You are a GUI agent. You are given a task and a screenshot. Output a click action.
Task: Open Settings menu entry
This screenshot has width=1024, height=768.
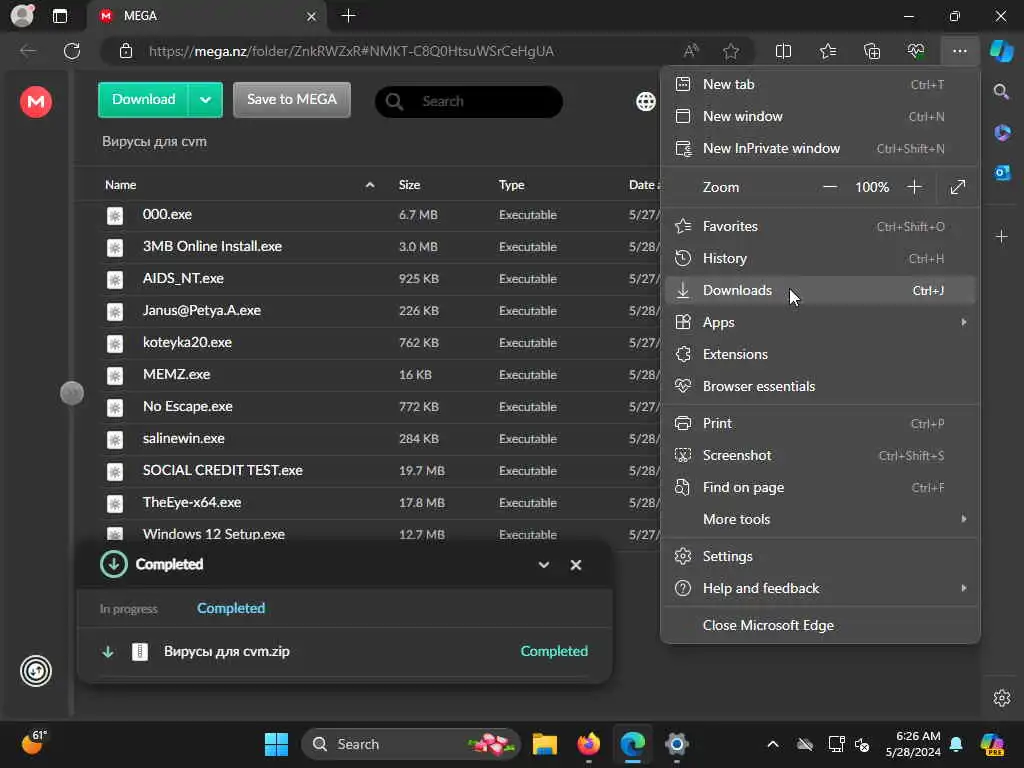click(x=820, y=556)
